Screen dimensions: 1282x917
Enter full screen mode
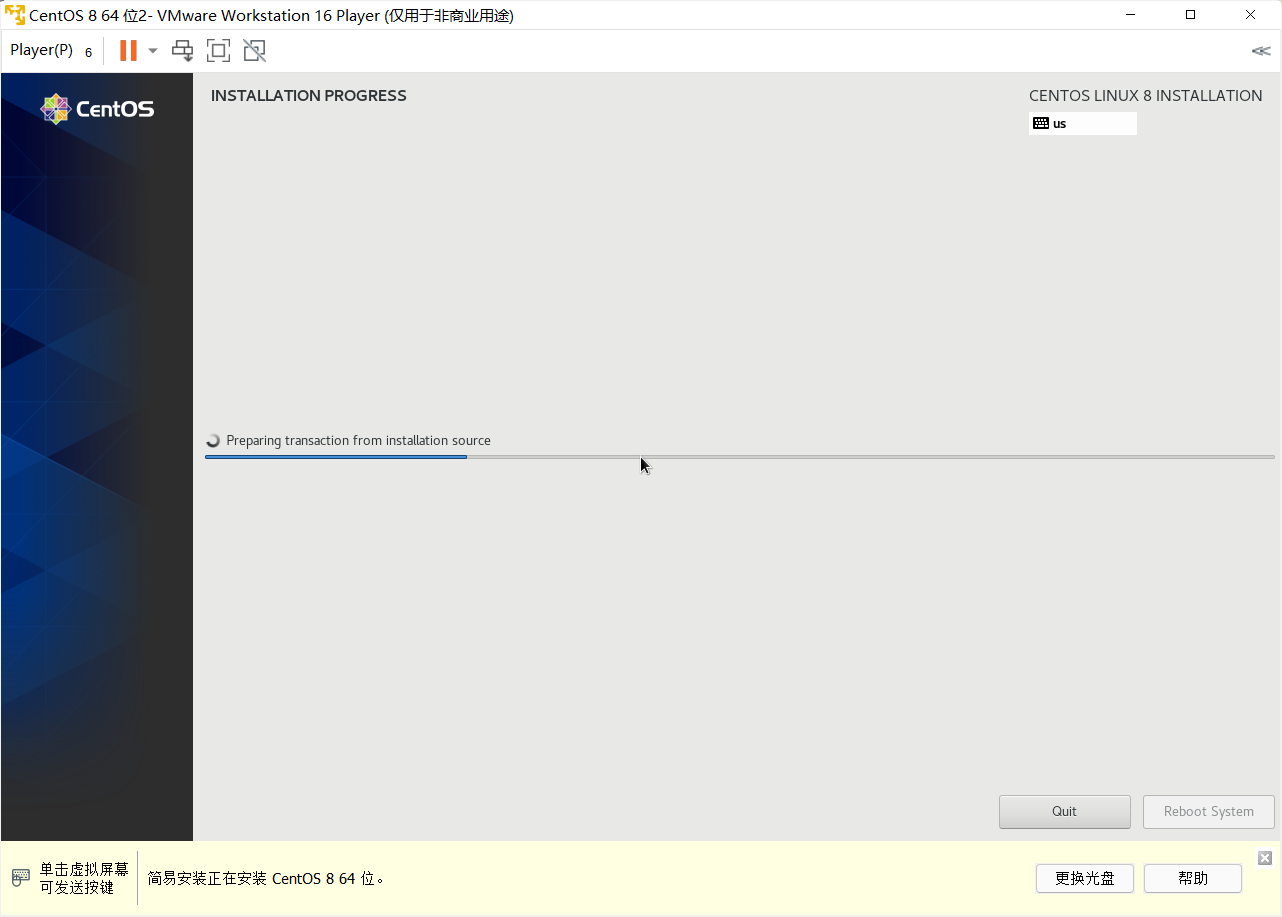[218, 51]
